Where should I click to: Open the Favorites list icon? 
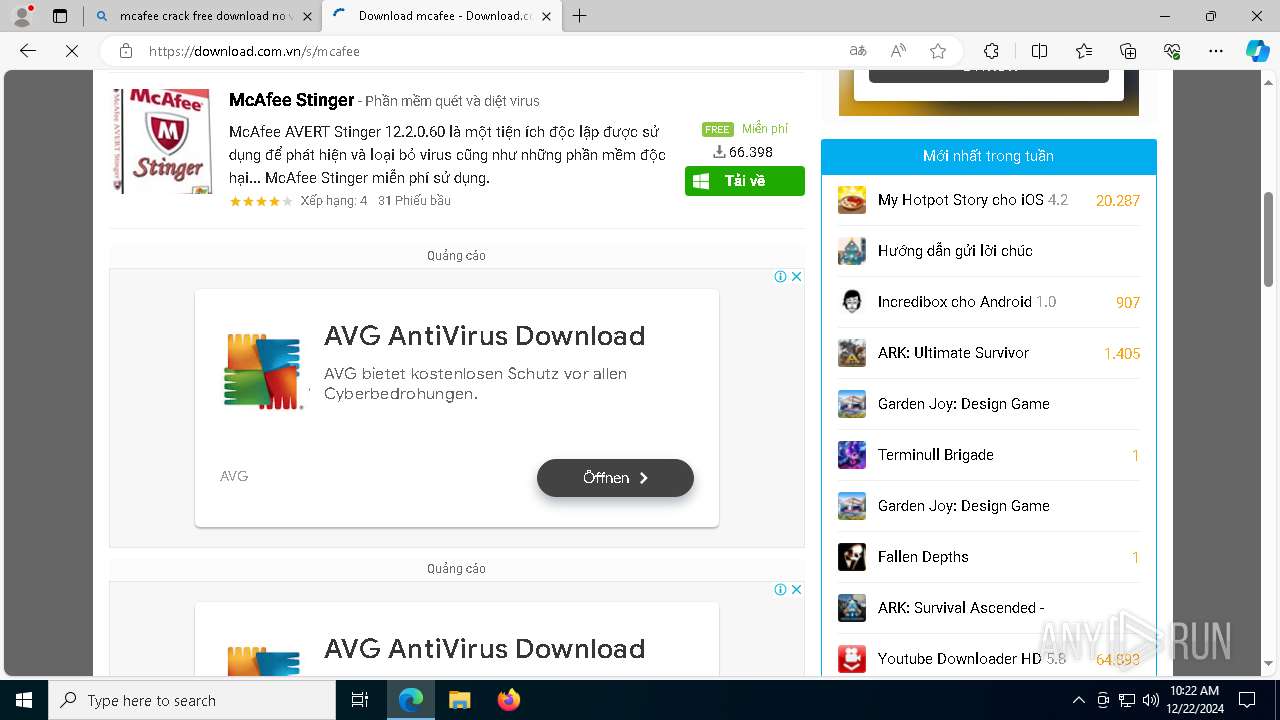1084,51
